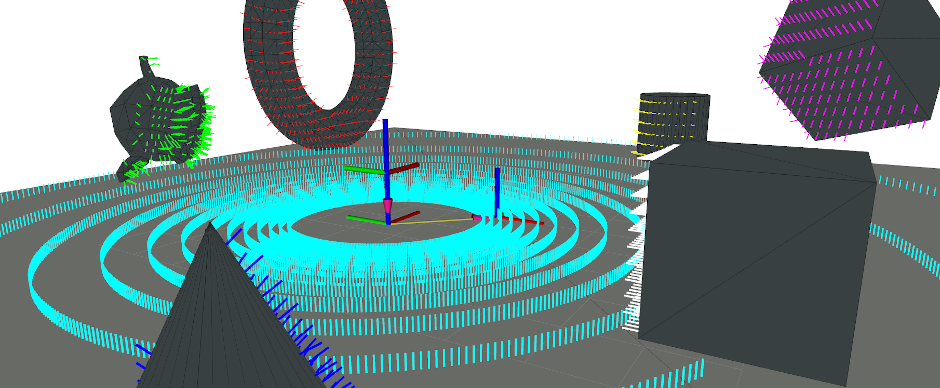940x388 pixels.
Task: Select the short blue axis of the right frame
Action: pos(497,192)
